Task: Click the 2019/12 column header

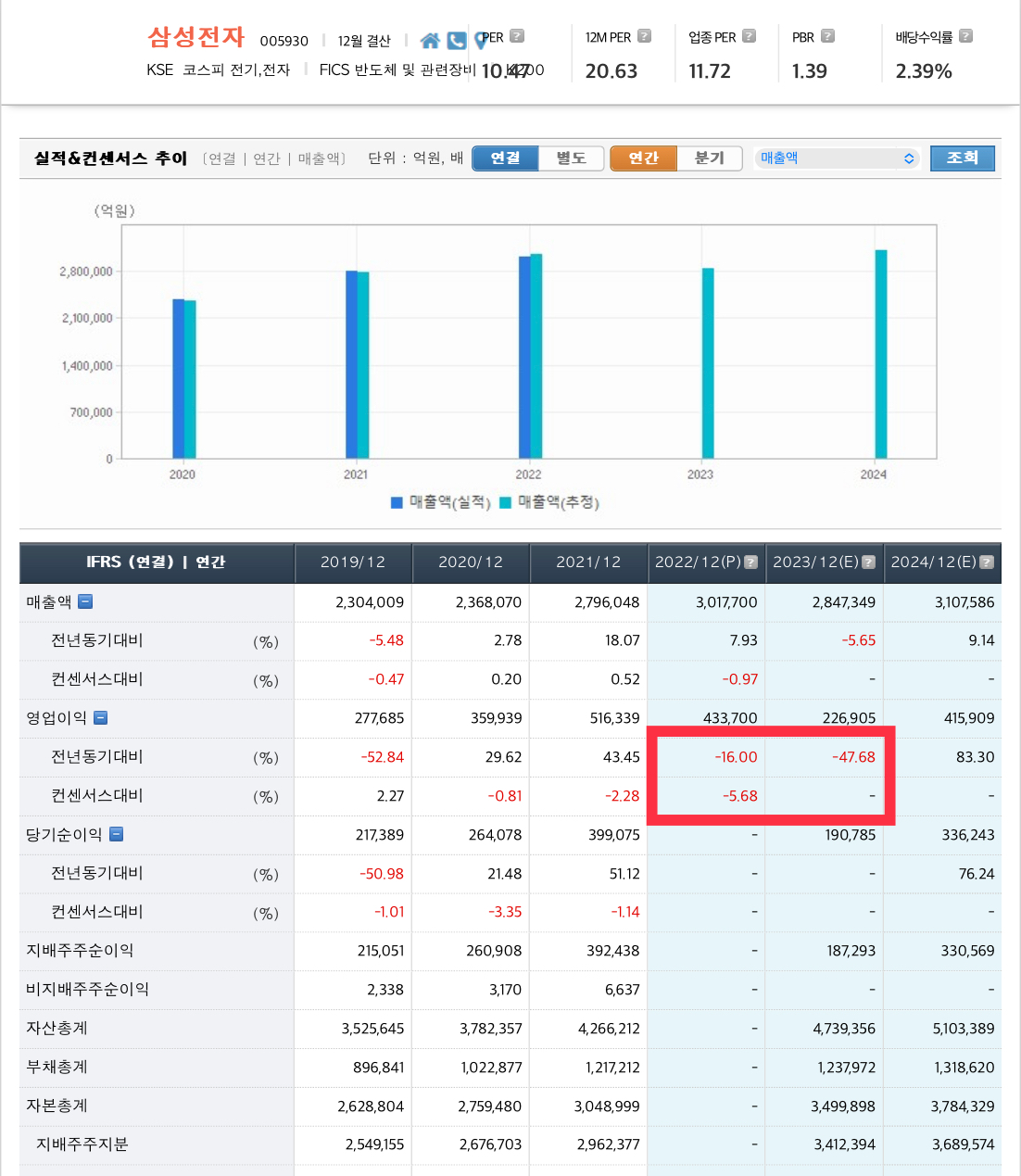Action: (353, 562)
